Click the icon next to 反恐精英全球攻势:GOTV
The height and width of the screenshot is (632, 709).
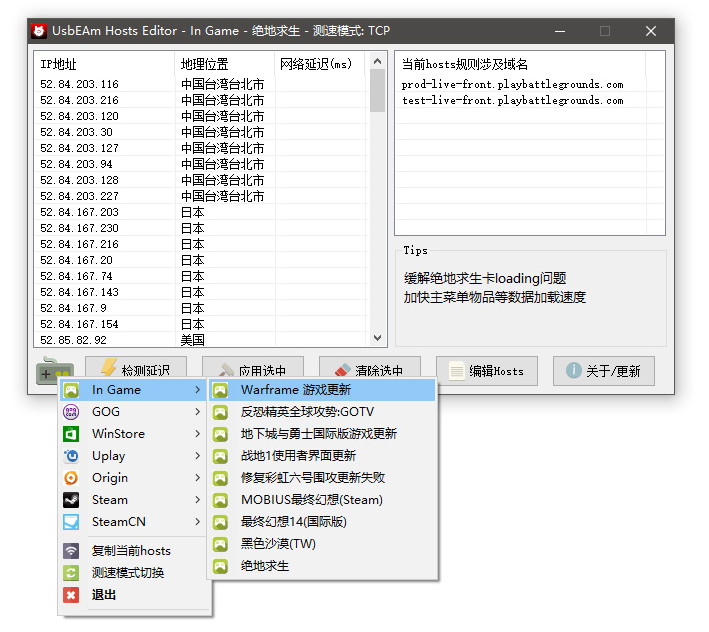pos(220,412)
